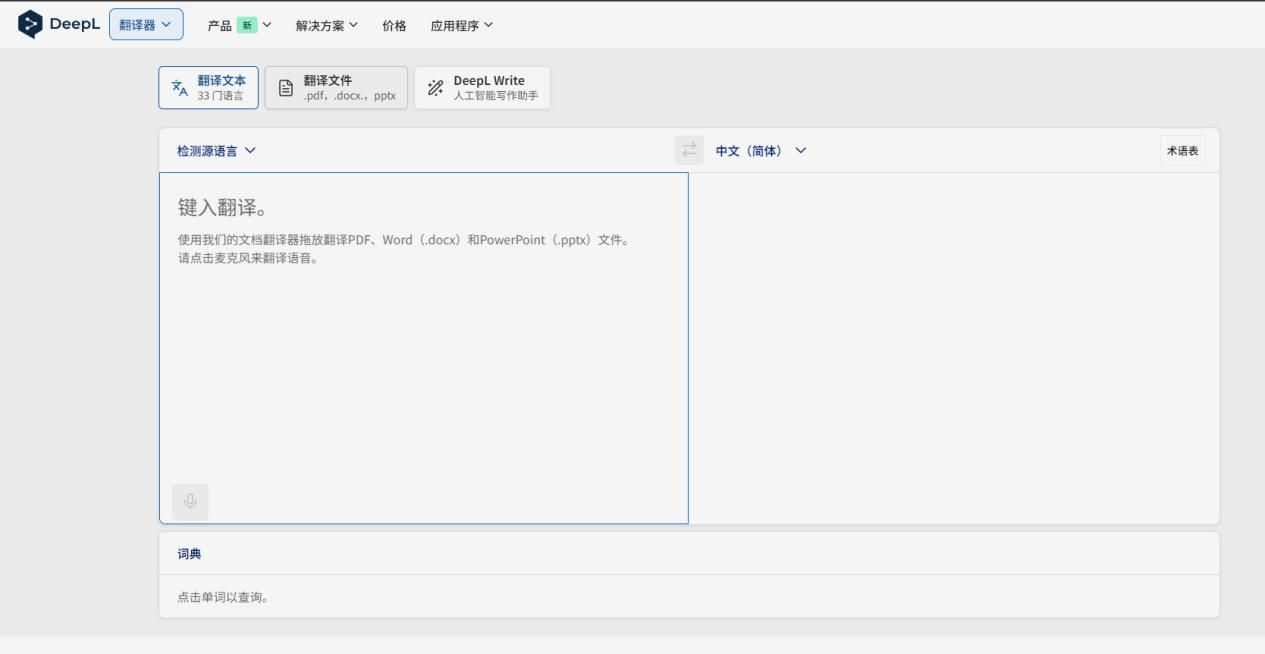This screenshot has height=654, width=1265.
Task: Click the 点击单词以查询。 text
Action: [x=225, y=598]
